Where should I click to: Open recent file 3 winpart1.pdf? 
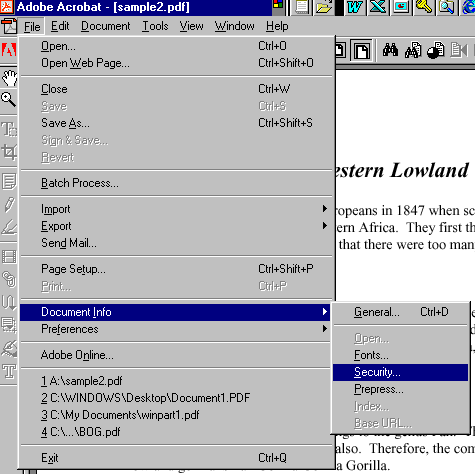click(175, 415)
